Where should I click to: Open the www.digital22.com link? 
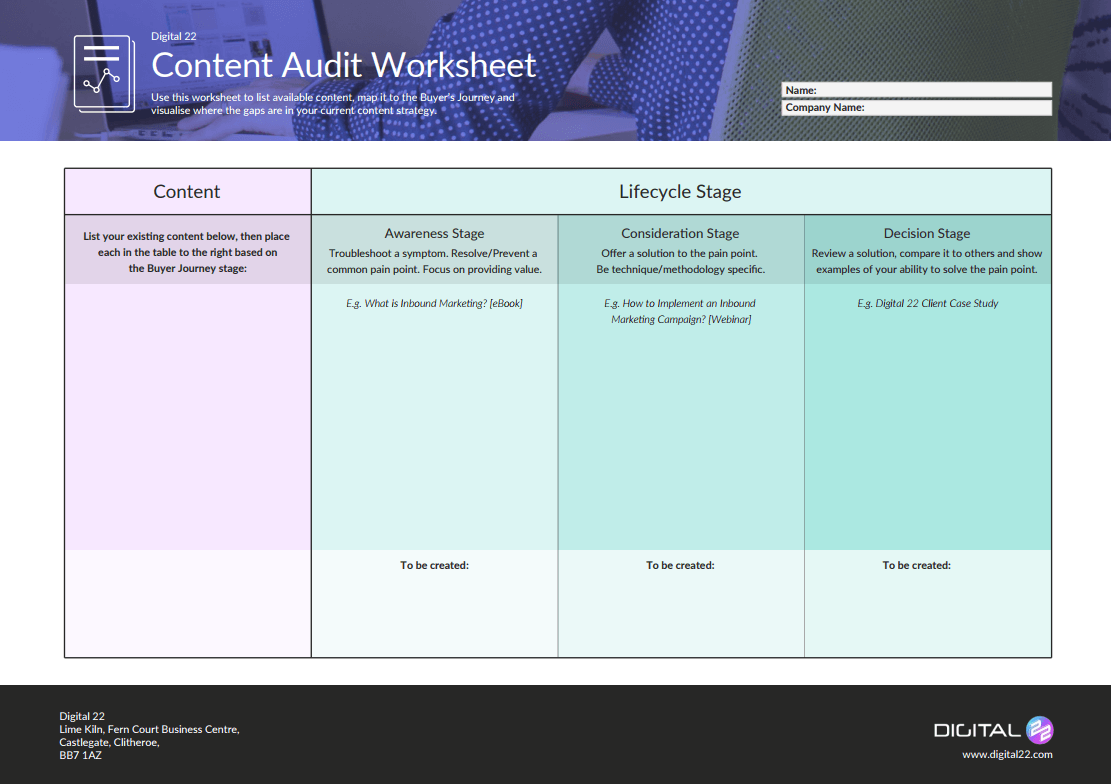(x=1008, y=754)
